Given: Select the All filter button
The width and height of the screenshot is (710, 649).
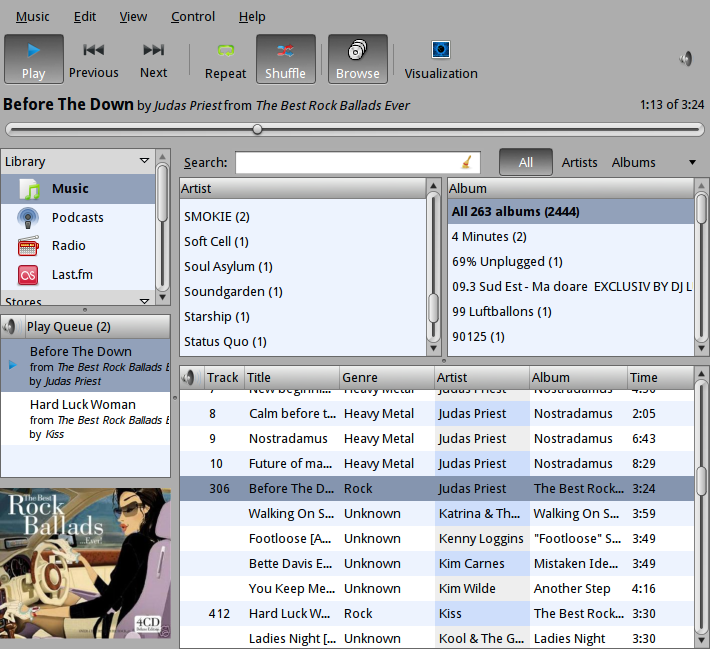Looking at the screenshot, I should [x=526, y=162].
